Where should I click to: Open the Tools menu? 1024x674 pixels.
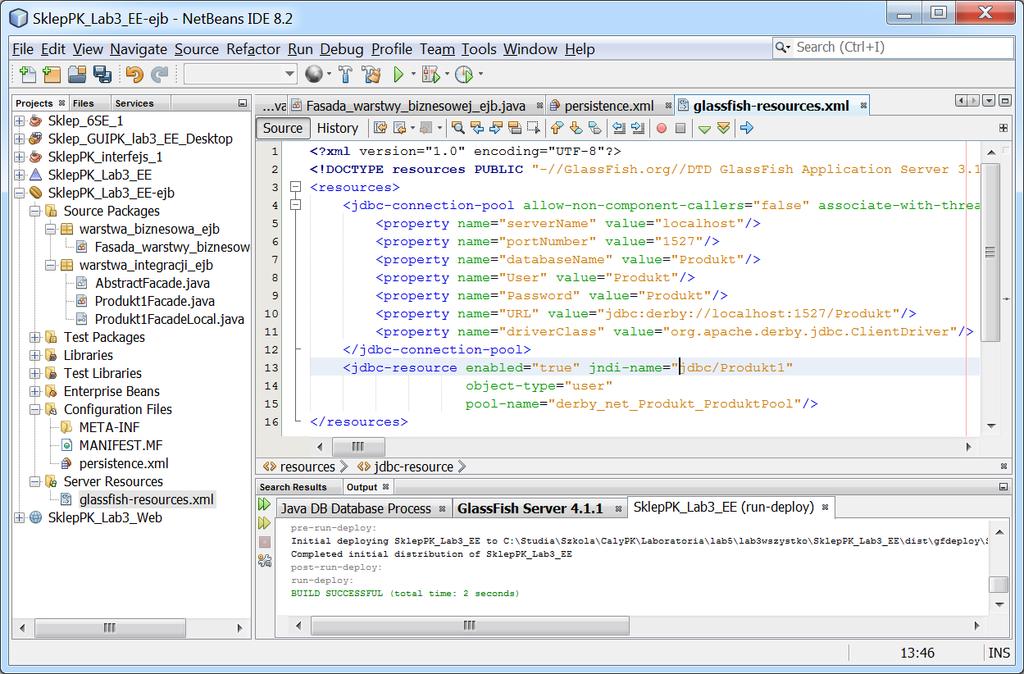479,49
